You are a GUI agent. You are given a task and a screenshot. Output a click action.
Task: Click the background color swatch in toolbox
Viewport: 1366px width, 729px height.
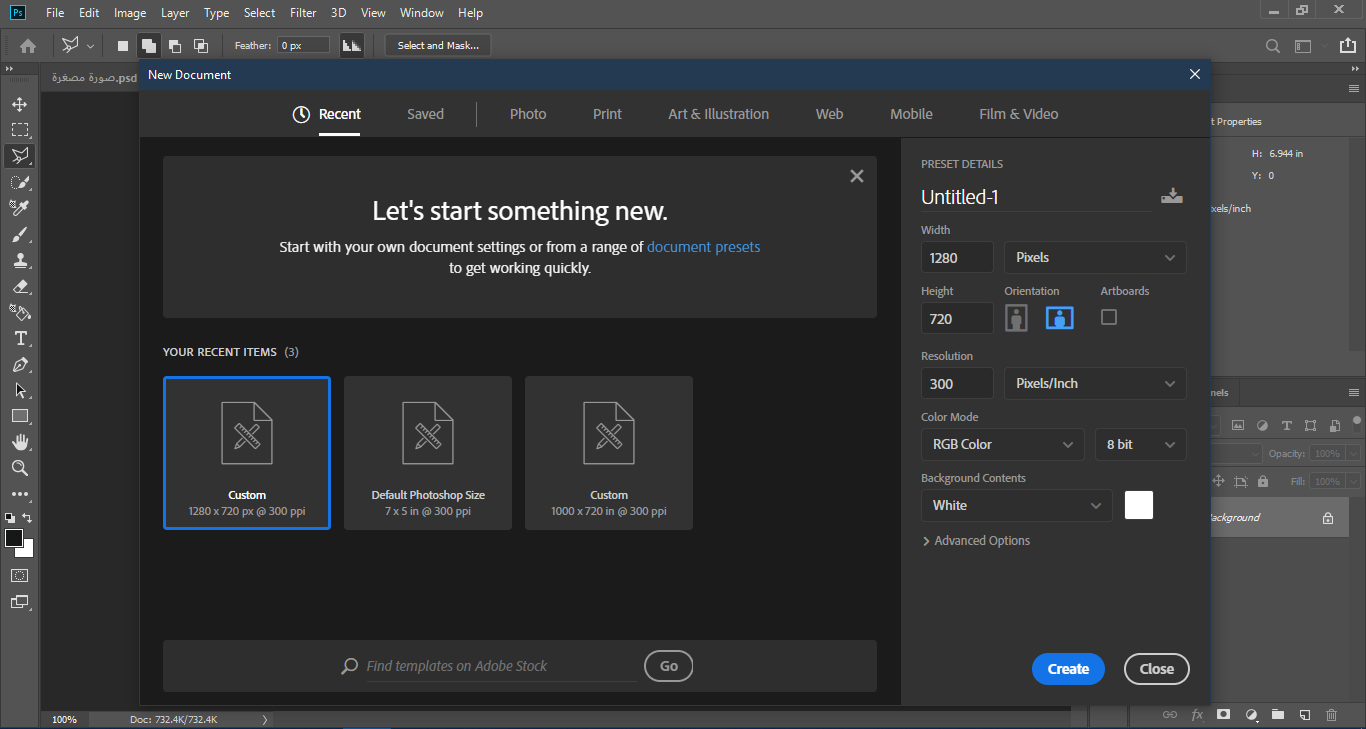[27, 550]
